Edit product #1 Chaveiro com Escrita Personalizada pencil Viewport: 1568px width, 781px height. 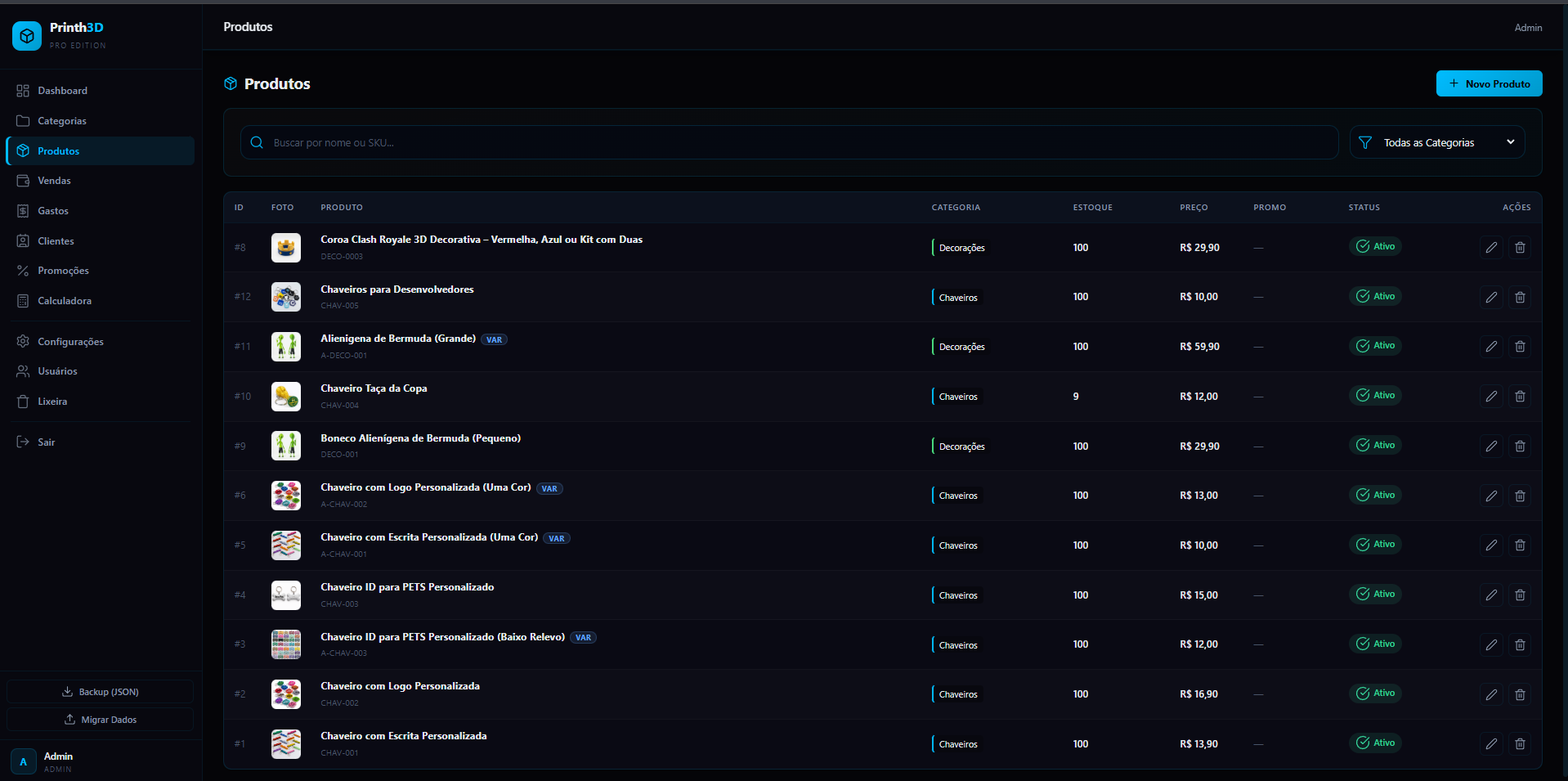(x=1491, y=743)
